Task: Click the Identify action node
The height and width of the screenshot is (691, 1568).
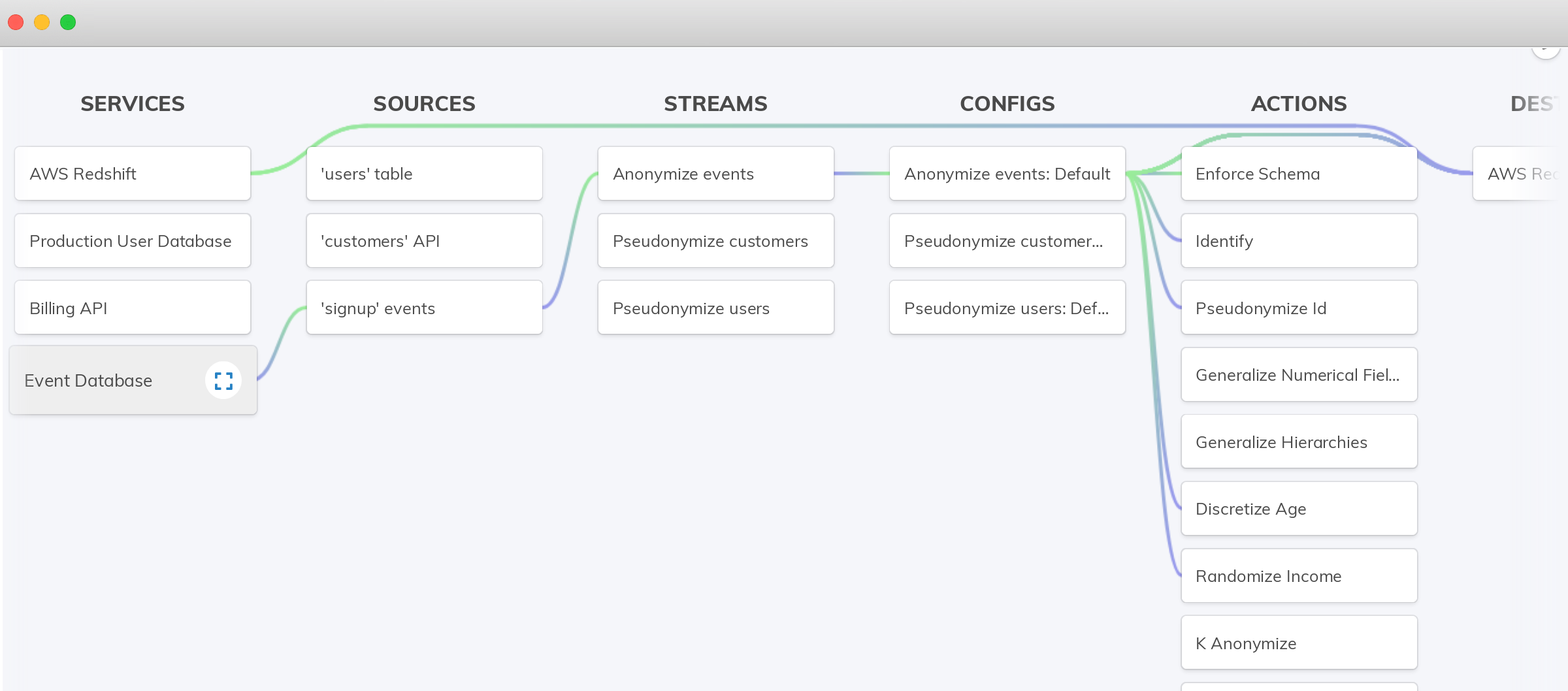Action: coord(1299,241)
